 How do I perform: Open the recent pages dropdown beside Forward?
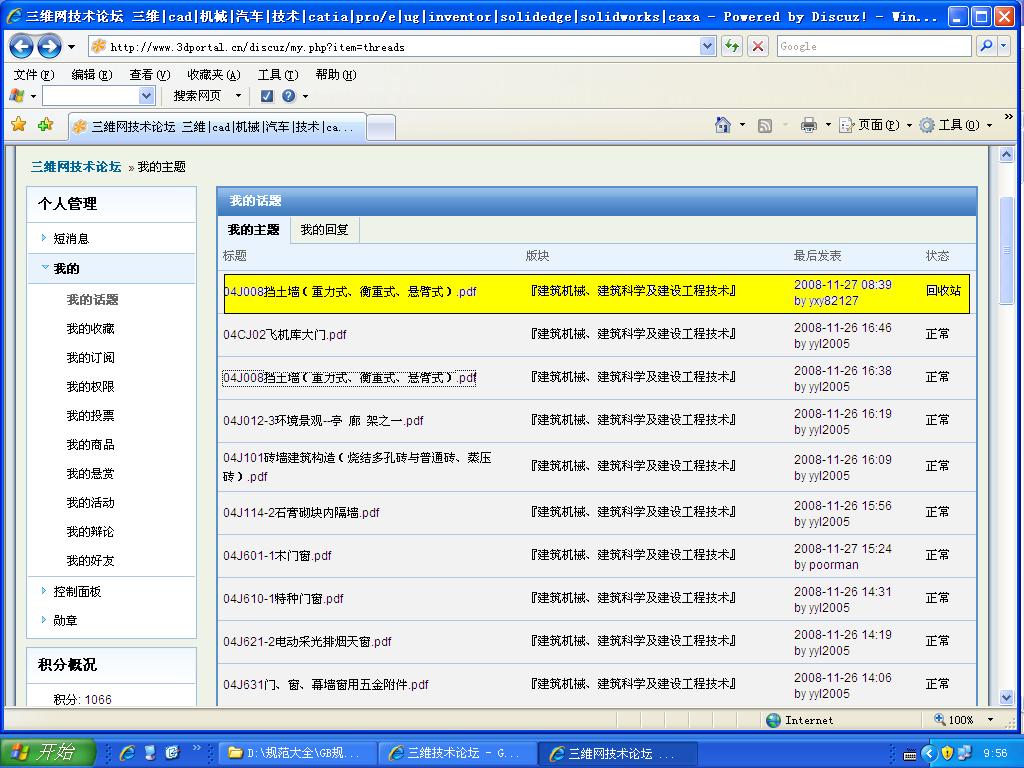pyautogui.click(x=71, y=47)
